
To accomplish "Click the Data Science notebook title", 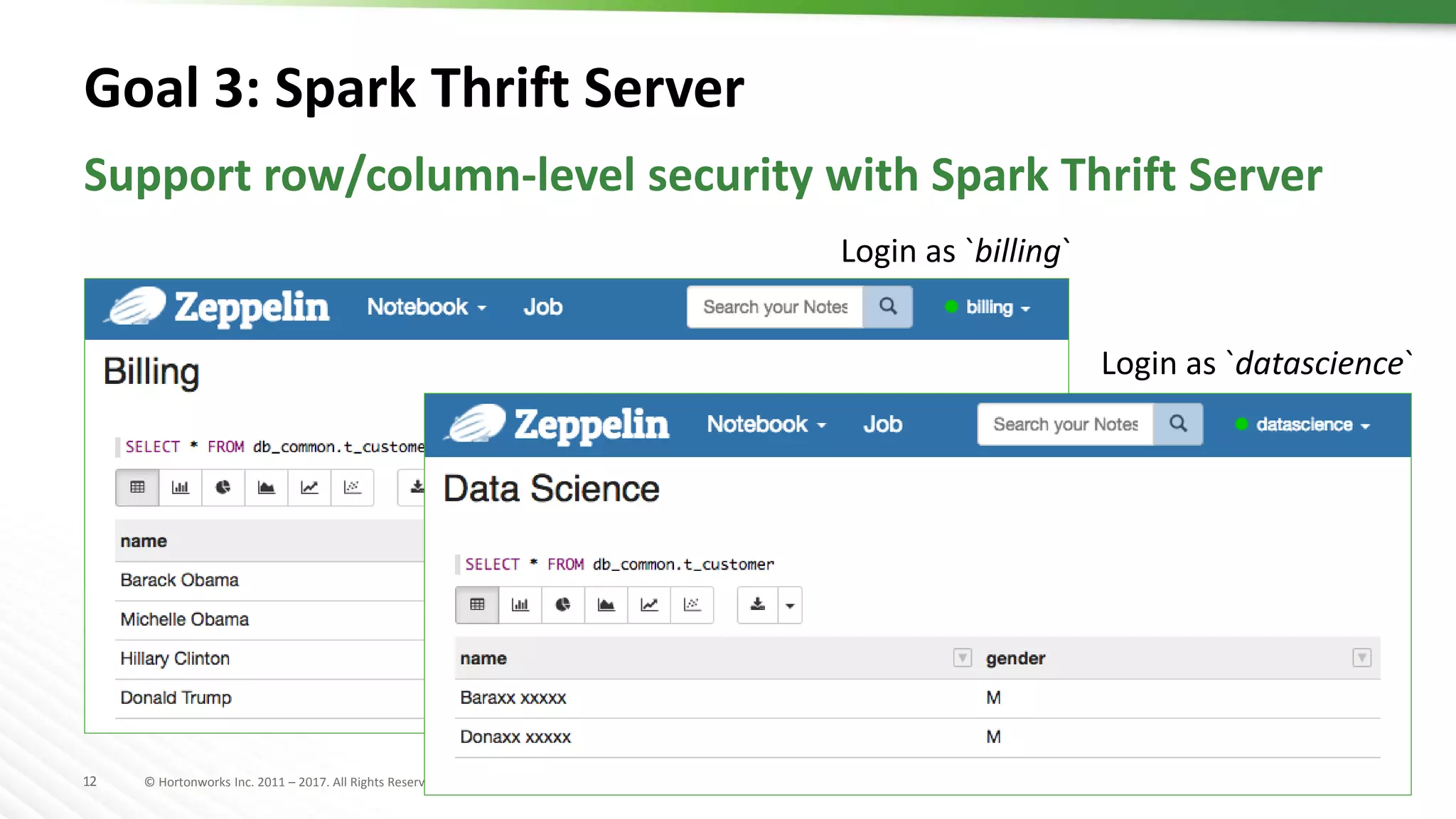I will click(552, 489).
